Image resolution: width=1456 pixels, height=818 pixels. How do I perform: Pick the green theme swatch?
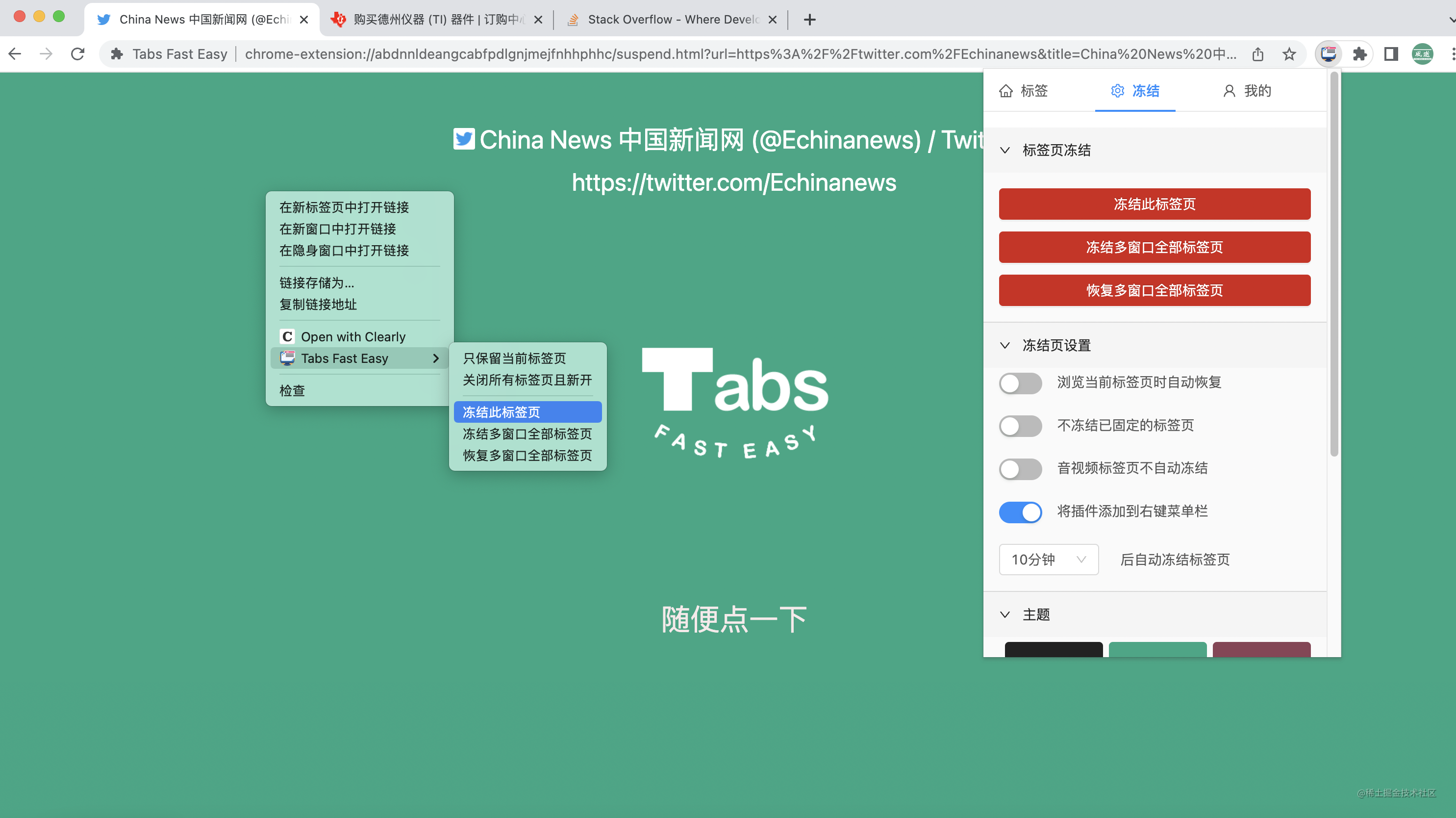coord(1157,649)
